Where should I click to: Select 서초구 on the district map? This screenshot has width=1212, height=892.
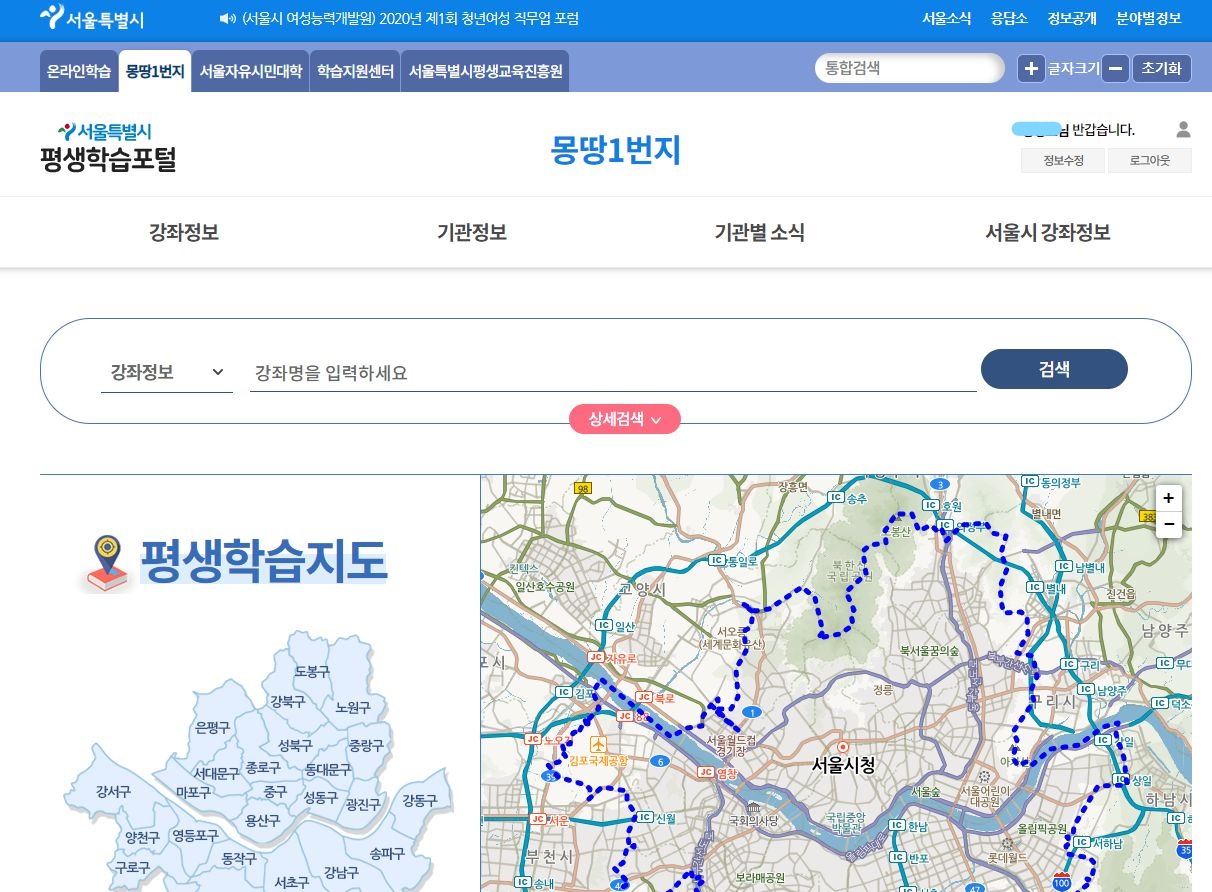point(292,882)
